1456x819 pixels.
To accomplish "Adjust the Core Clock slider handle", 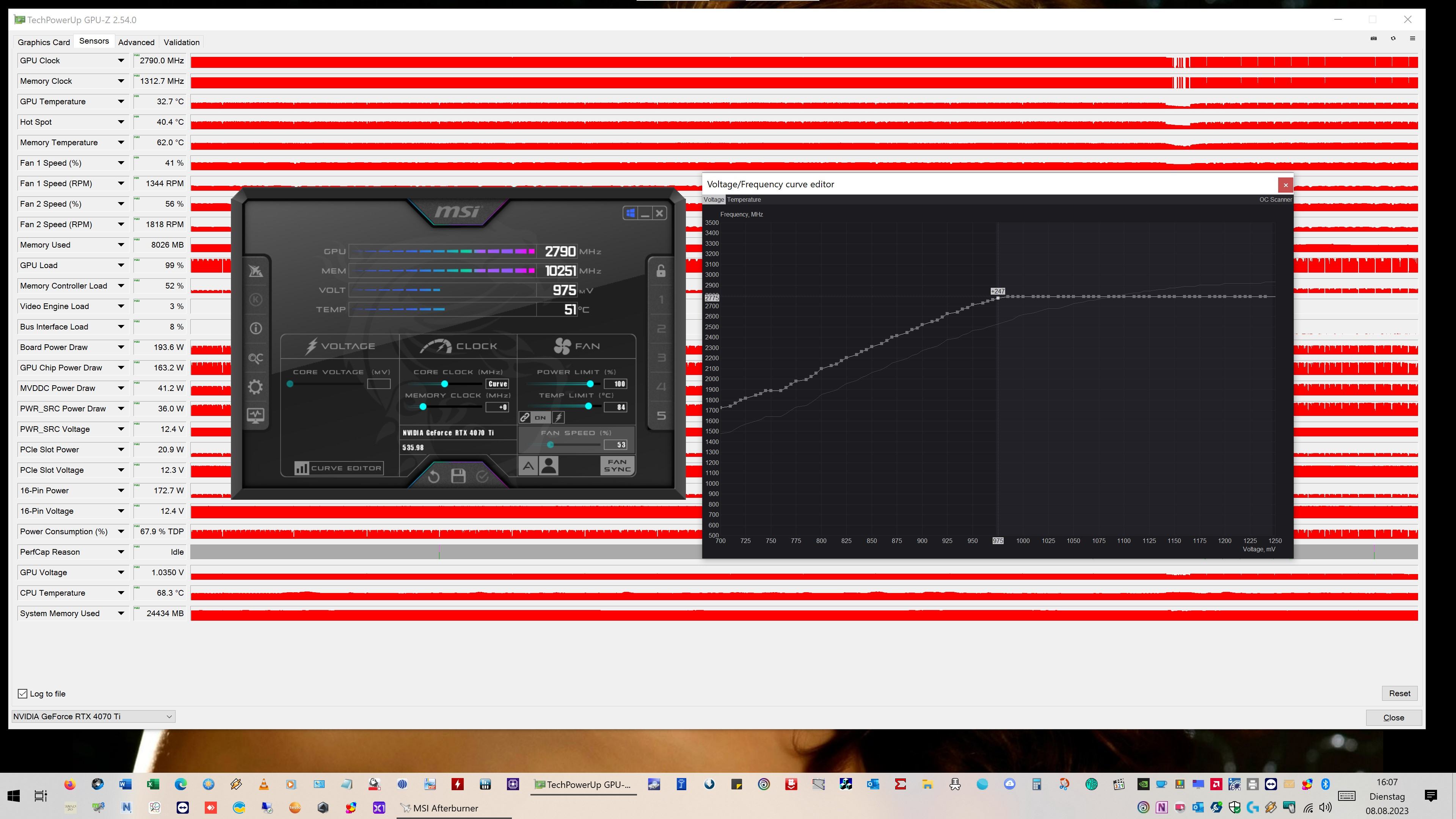I will coord(444,384).
